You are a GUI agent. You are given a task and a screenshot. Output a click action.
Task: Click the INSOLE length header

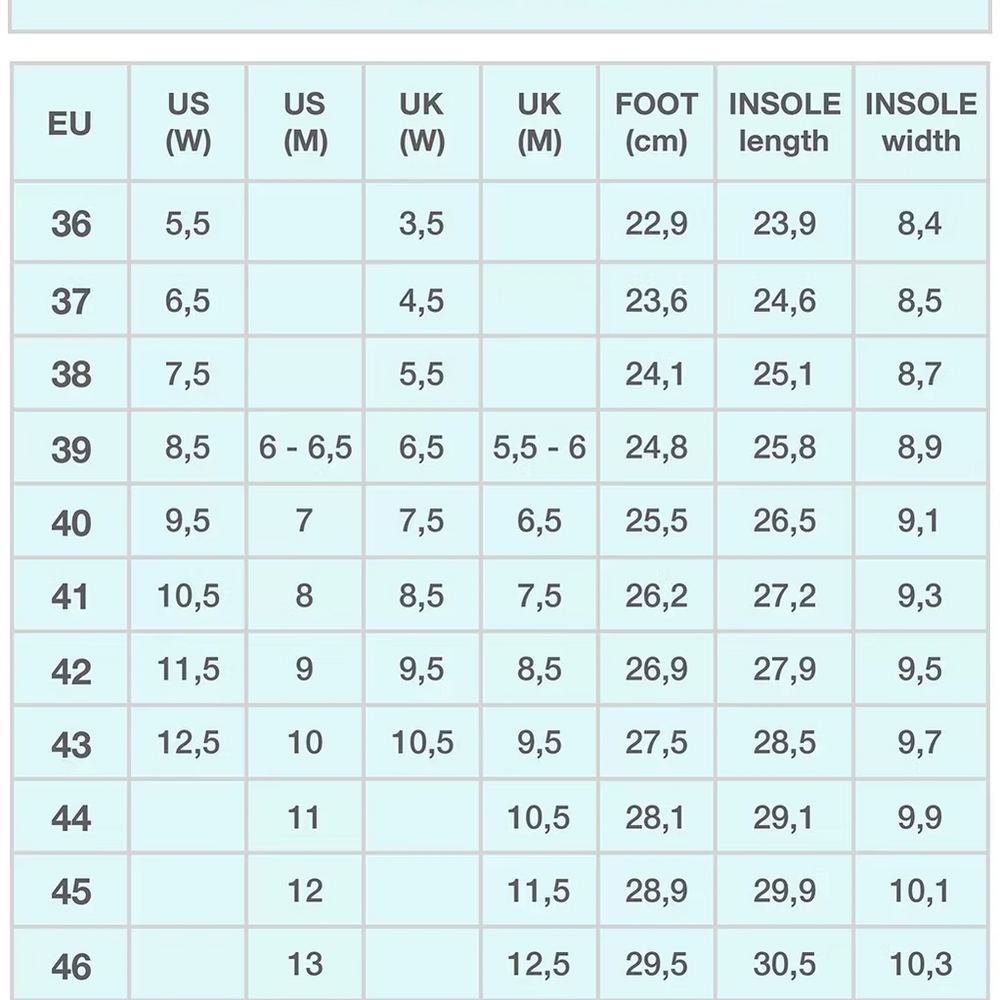784,122
